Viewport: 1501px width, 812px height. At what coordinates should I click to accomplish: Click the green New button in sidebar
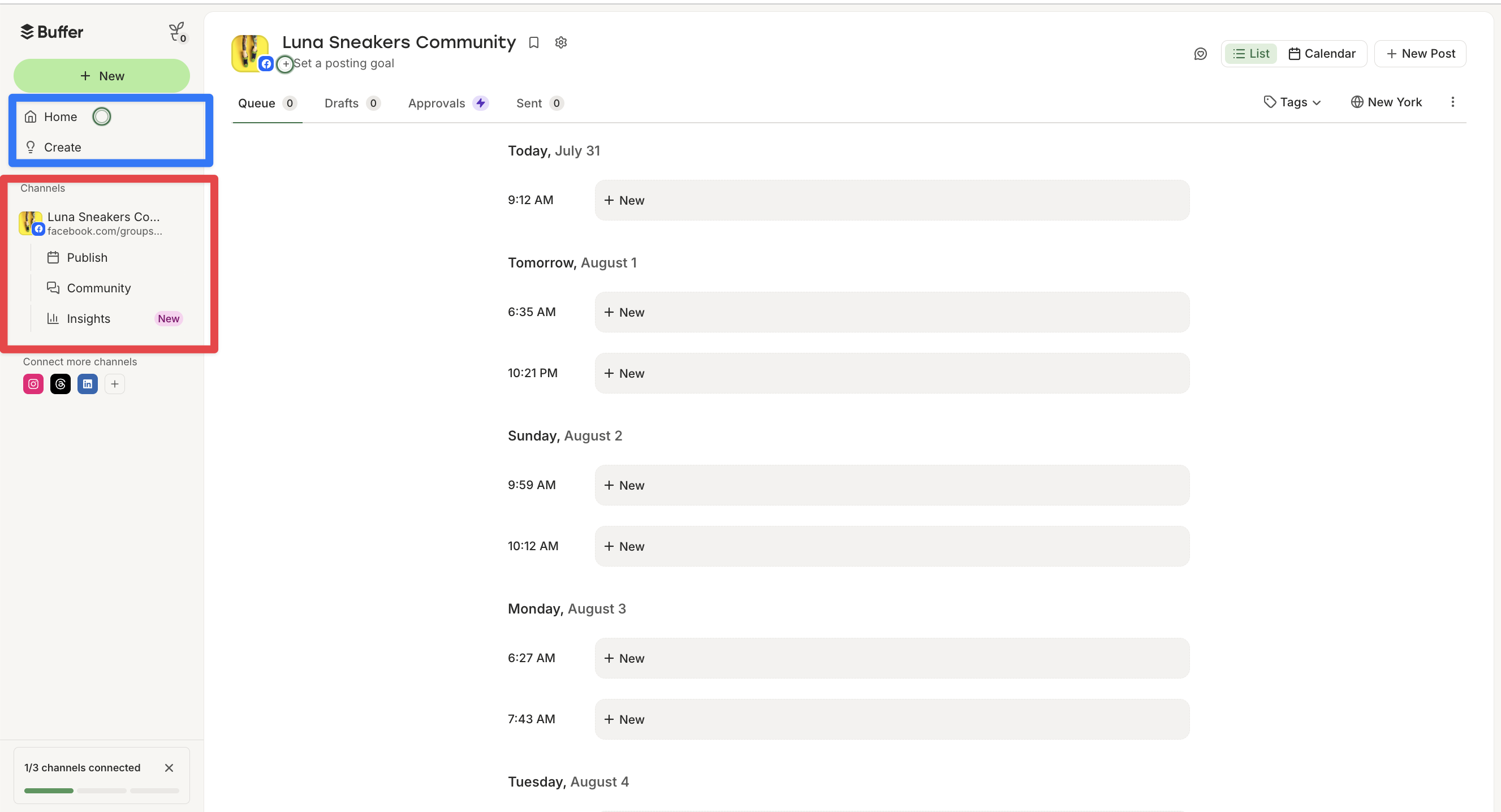click(x=101, y=76)
